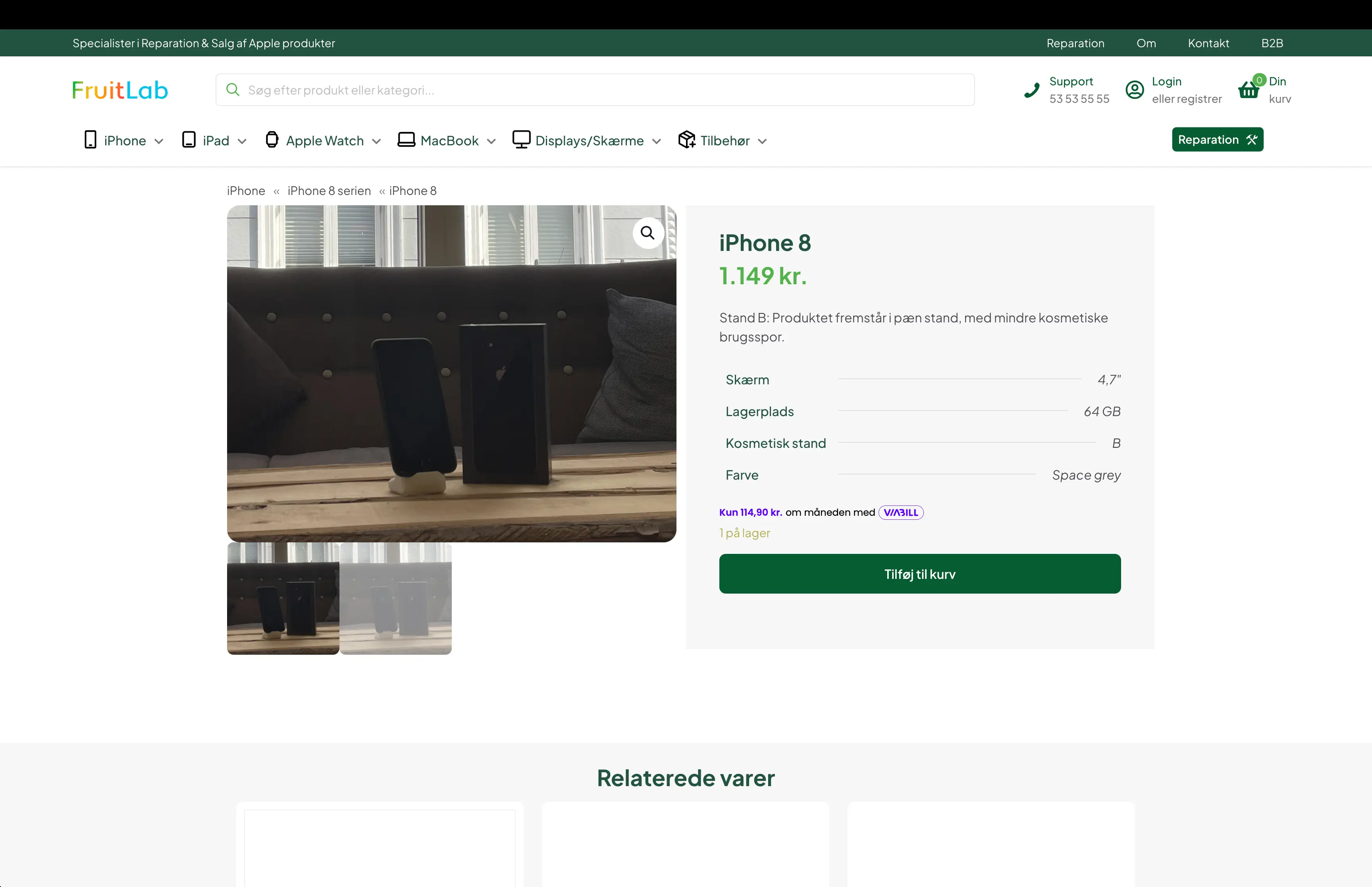1372x887 pixels.
Task: Zoom product image with magnifier icon
Action: point(648,233)
